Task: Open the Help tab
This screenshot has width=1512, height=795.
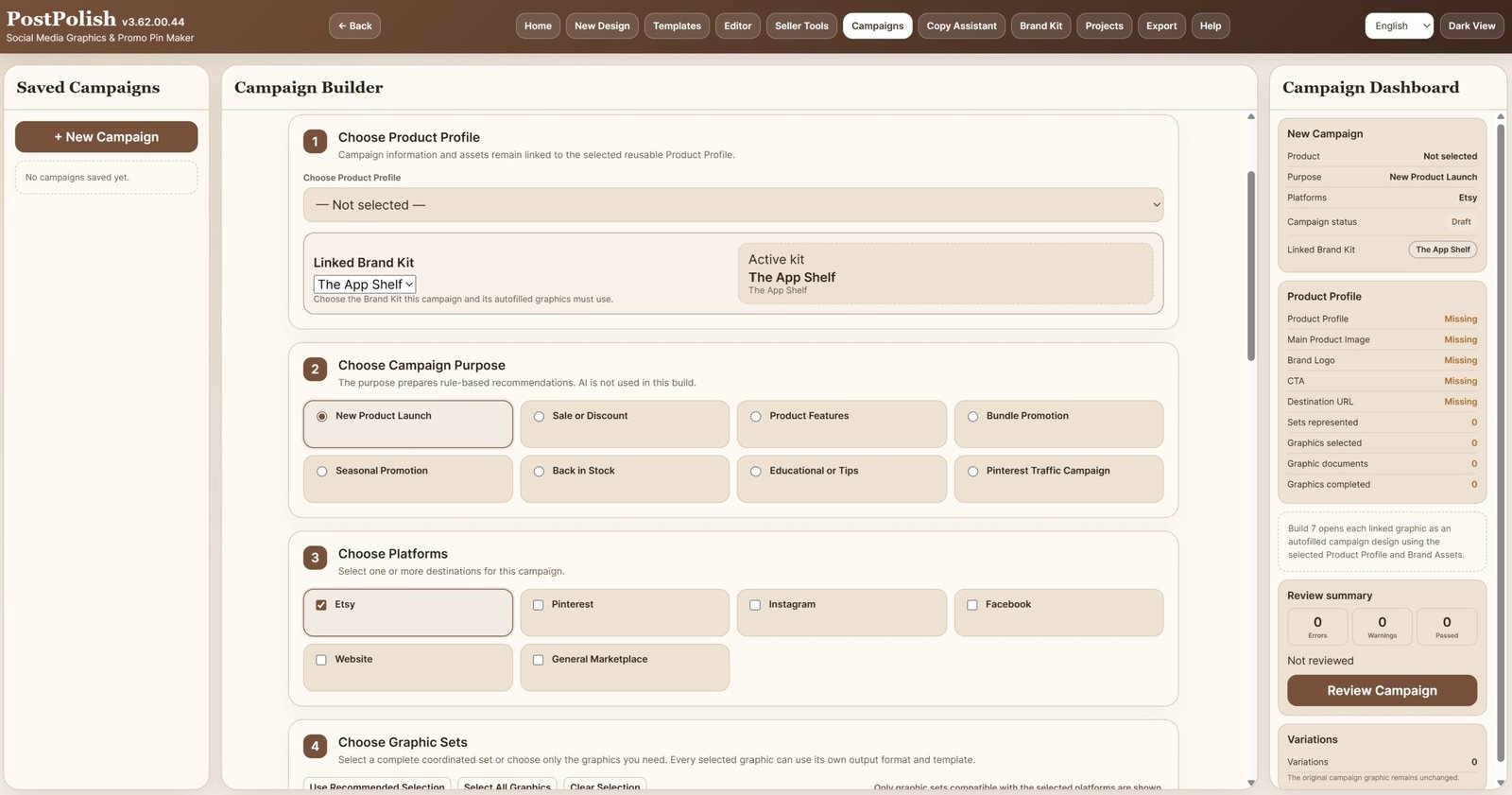Action: [x=1211, y=26]
